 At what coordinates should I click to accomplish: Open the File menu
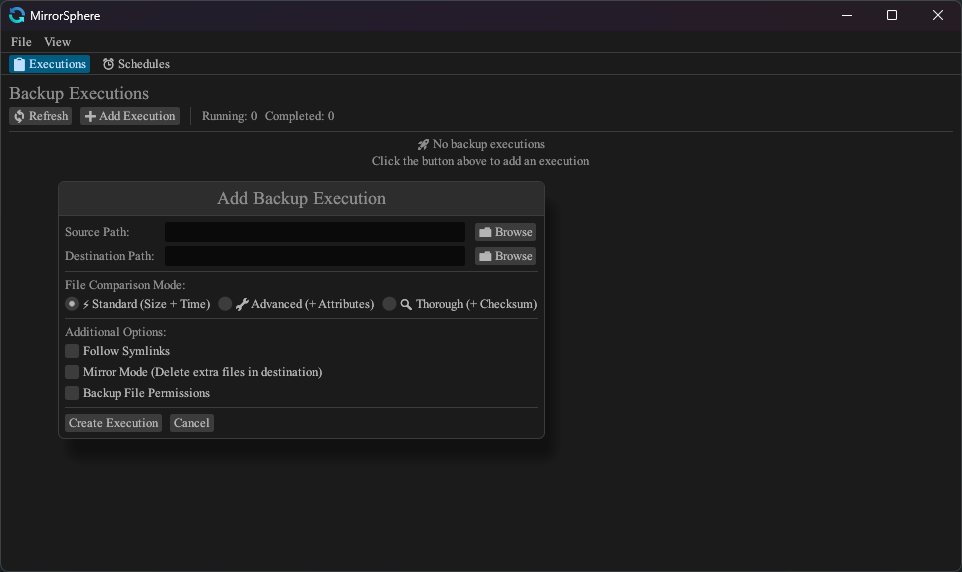point(21,42)
